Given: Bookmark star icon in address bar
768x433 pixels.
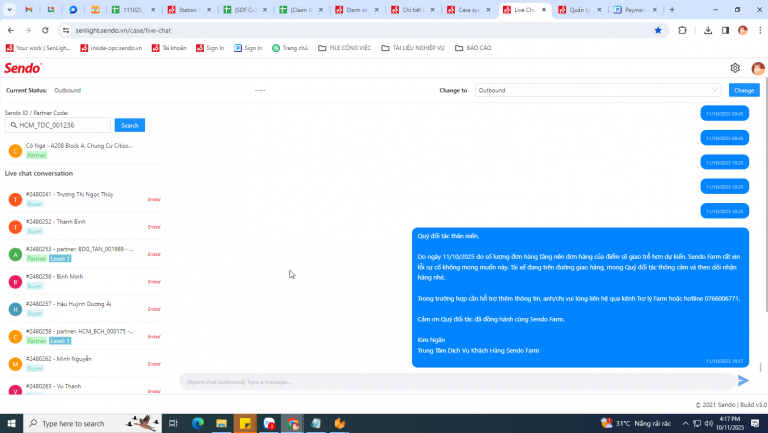Looking at the screenshot, I should pos(658,30).
